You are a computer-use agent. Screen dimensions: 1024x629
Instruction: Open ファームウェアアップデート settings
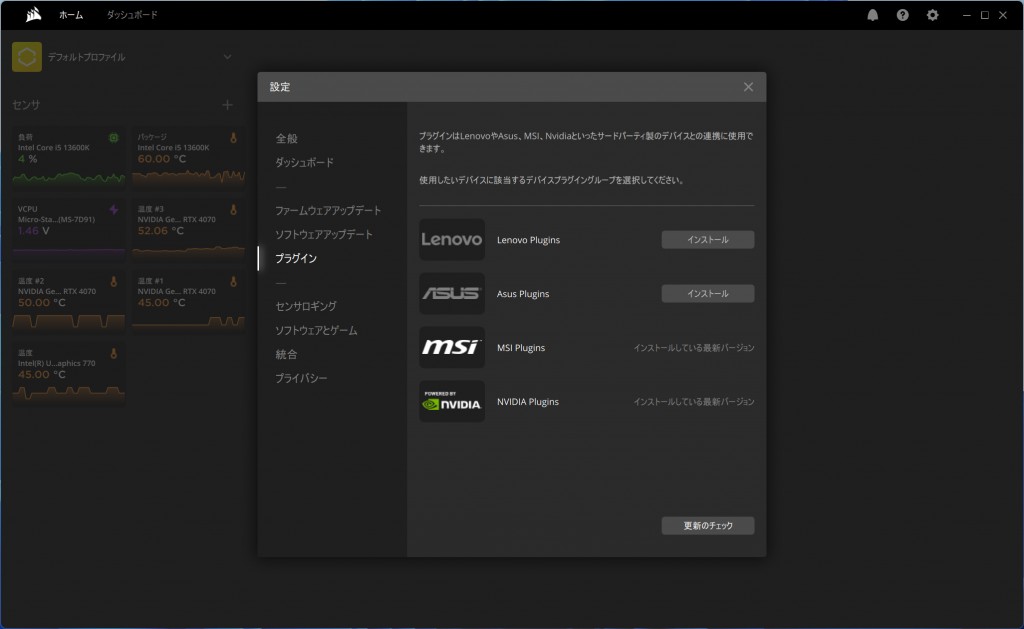coord(328,210)
